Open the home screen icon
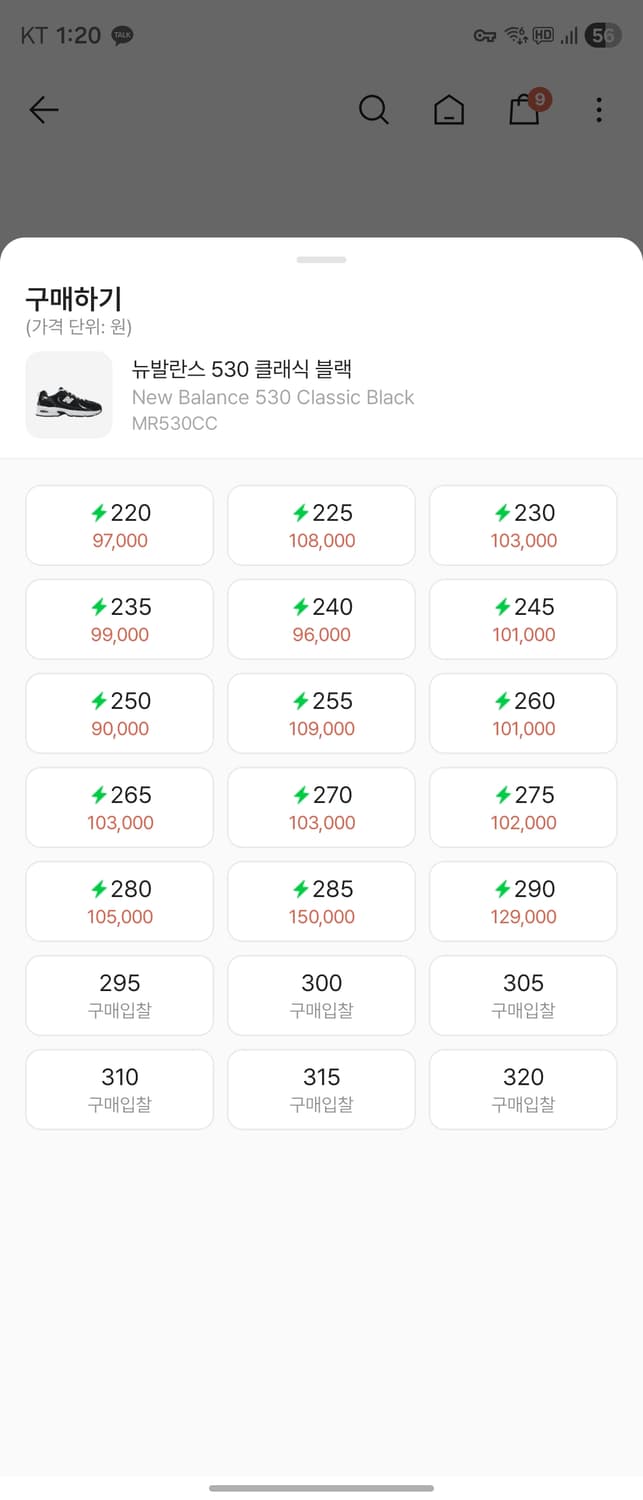This screenshot has width=643, height=1500. 449,110
